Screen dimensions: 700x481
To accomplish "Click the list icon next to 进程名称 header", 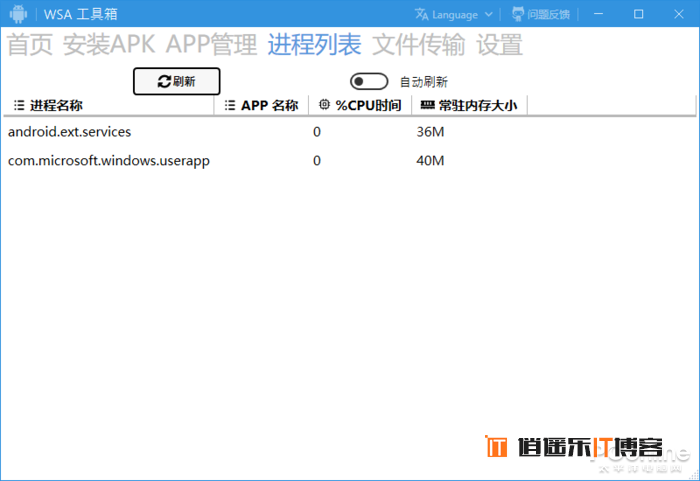I will [x=19, y=105].
